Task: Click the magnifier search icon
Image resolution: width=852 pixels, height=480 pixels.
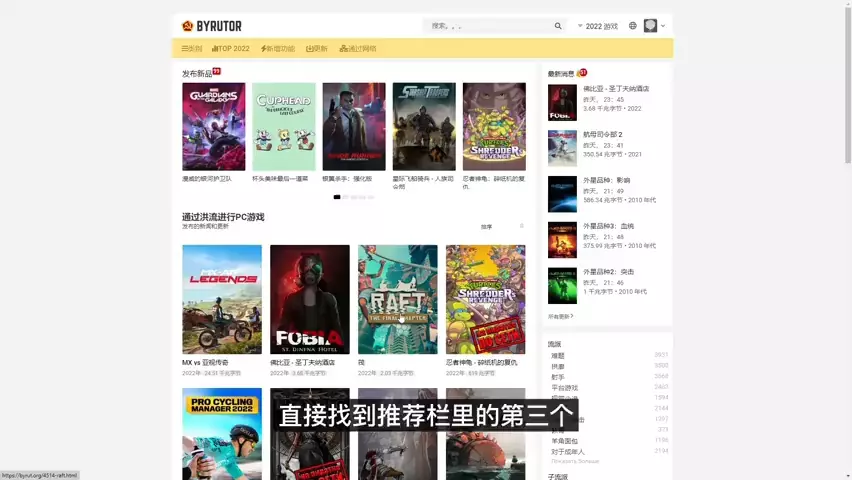Action: [557, 26]
